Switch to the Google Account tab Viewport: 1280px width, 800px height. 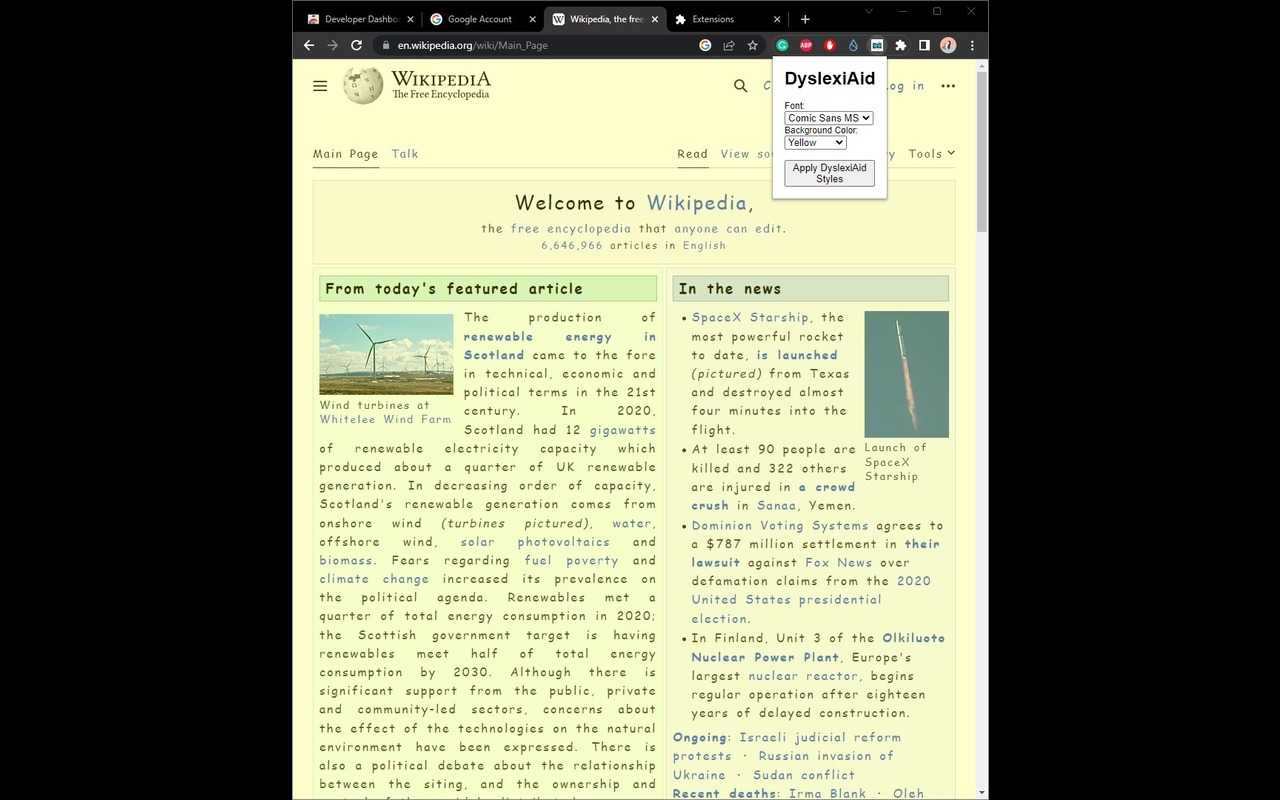coord(480,19)
